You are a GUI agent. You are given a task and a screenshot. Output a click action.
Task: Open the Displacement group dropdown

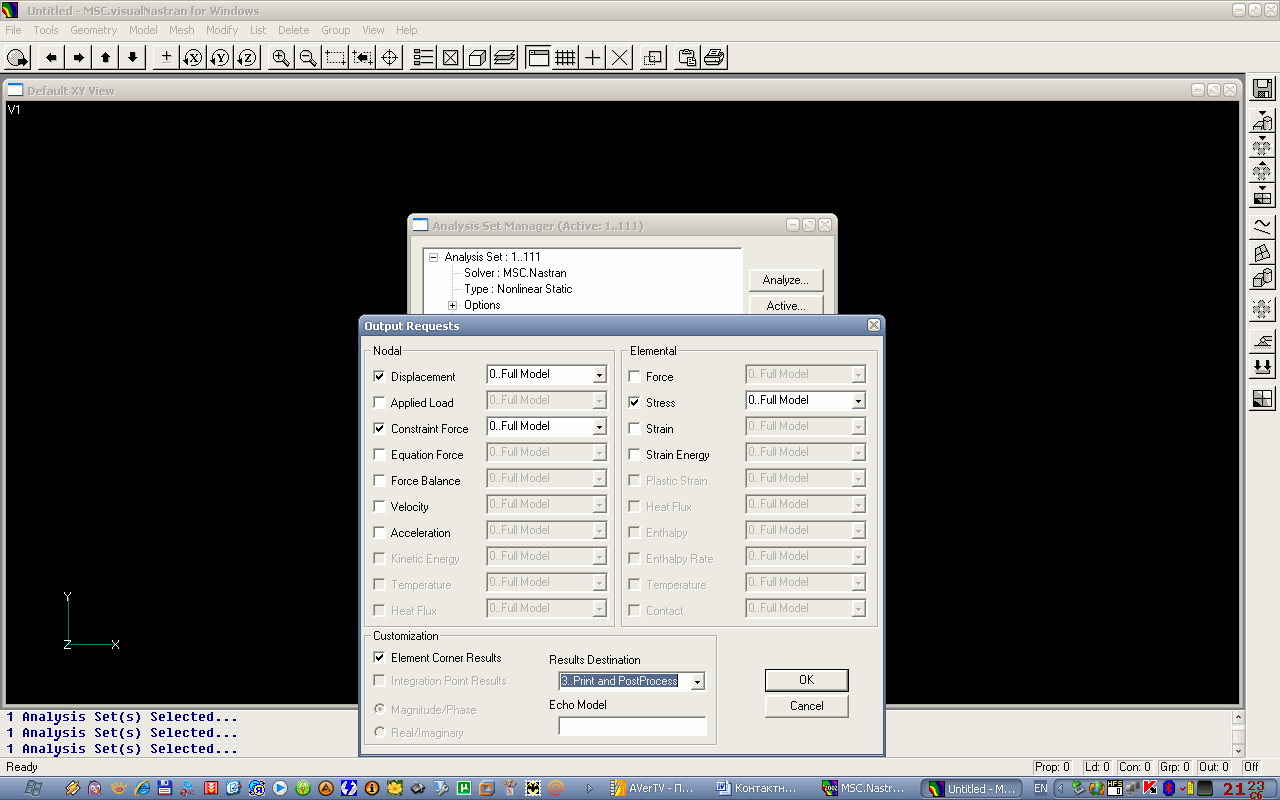click(599, 375)
